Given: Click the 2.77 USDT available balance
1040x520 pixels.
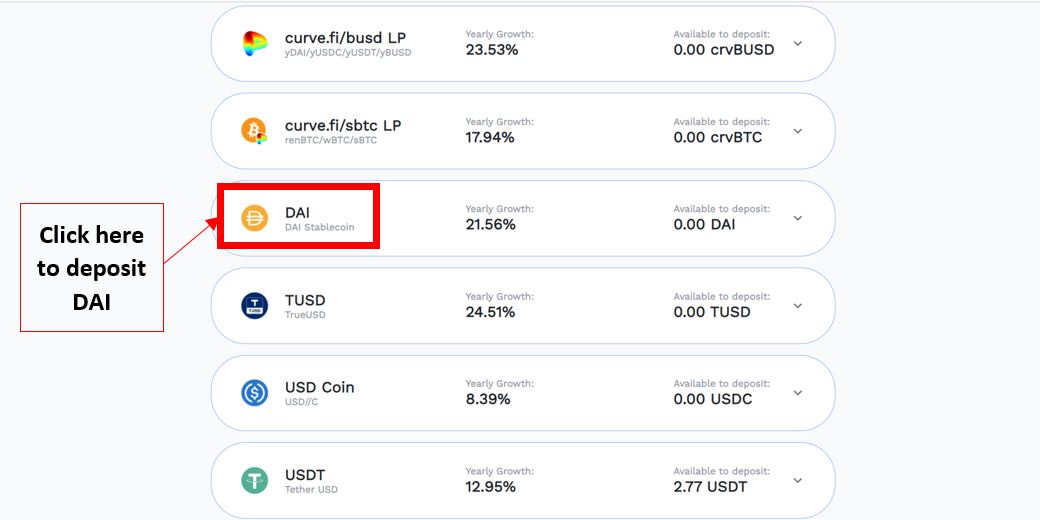Looking at the screenshot, I should click(x=710, y=487).
